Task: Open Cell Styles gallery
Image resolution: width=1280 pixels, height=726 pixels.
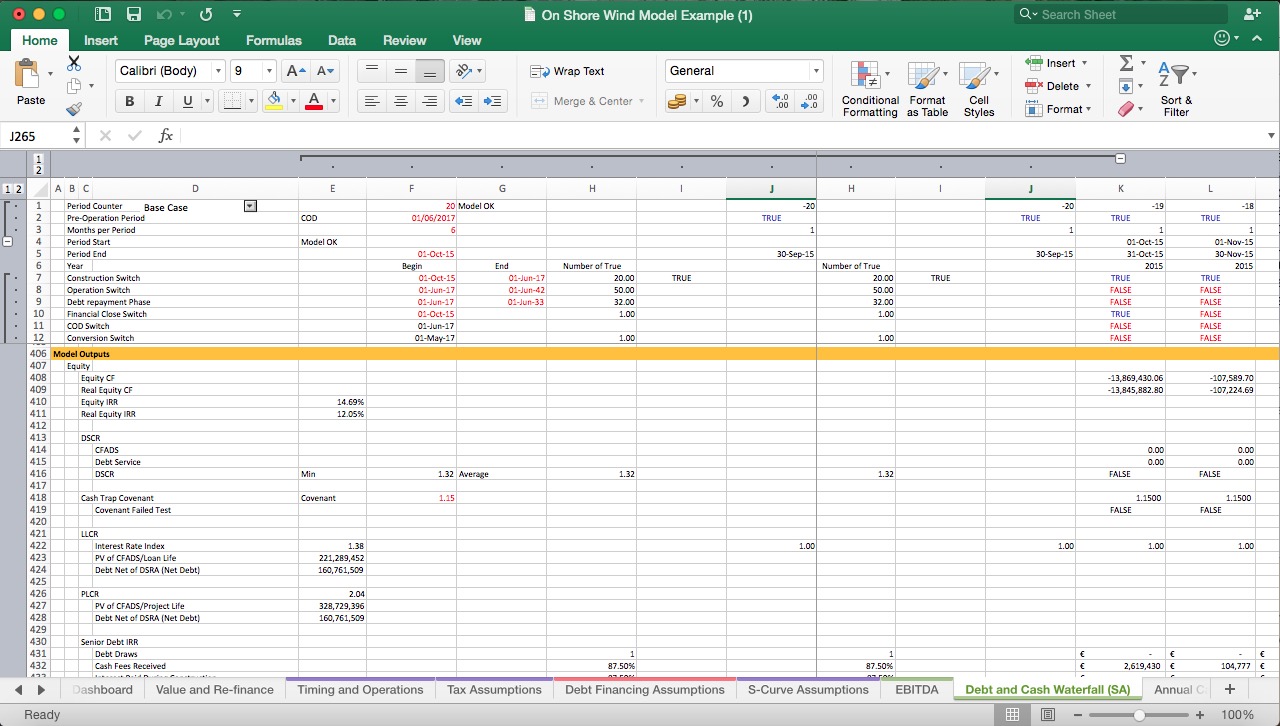Action: point(979,88)
